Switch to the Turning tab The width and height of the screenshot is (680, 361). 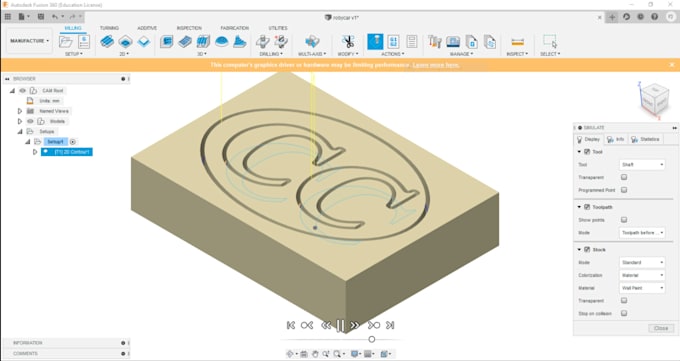click(x=109, y=28)
